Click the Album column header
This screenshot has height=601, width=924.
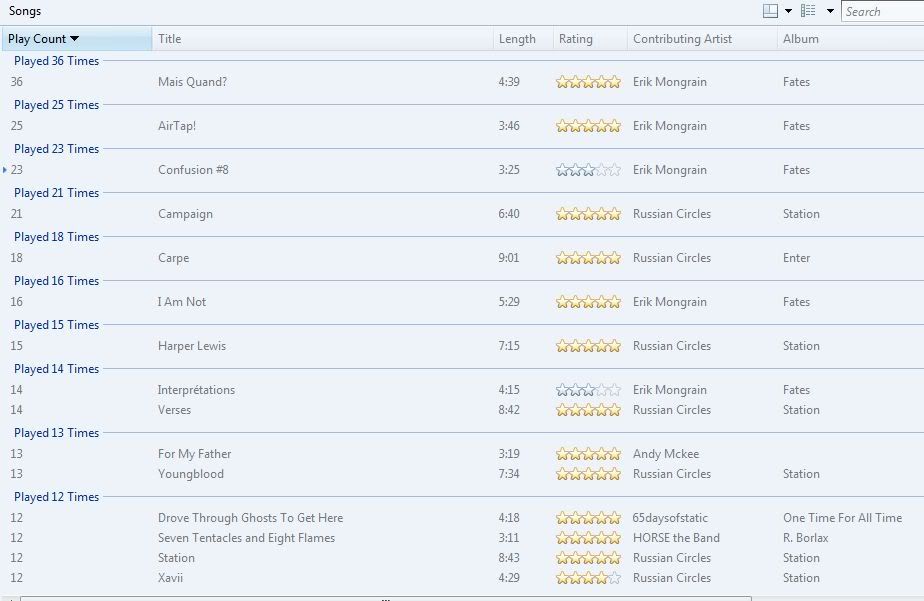pyautogui.click(x=850, y=39)
